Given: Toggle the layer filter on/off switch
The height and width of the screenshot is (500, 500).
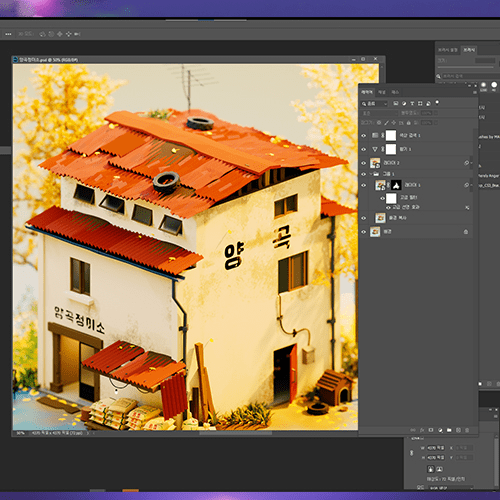Looking at the screenshot, I should coord(437,102).
